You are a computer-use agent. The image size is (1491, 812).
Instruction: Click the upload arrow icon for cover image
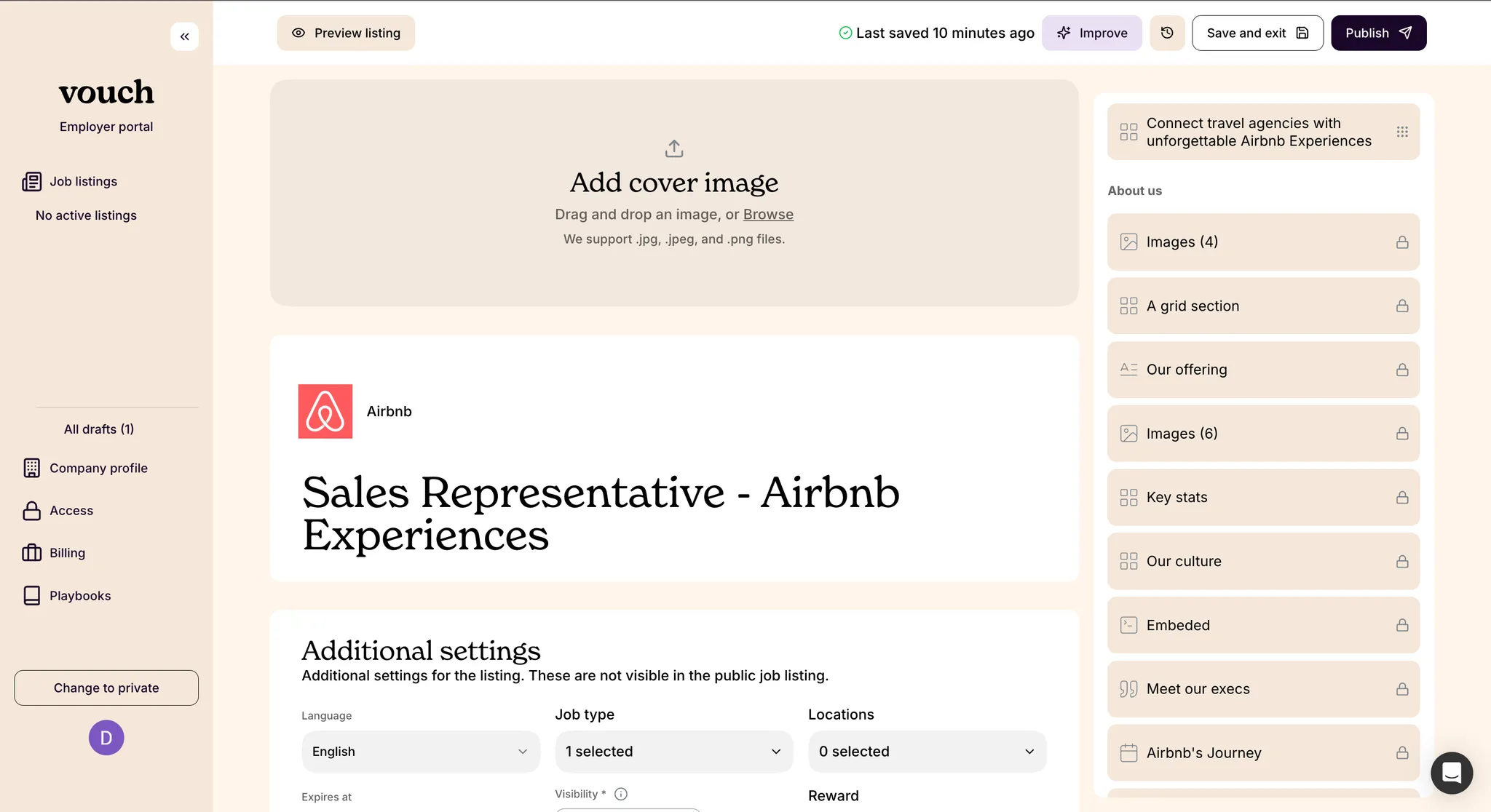point(674,148)
